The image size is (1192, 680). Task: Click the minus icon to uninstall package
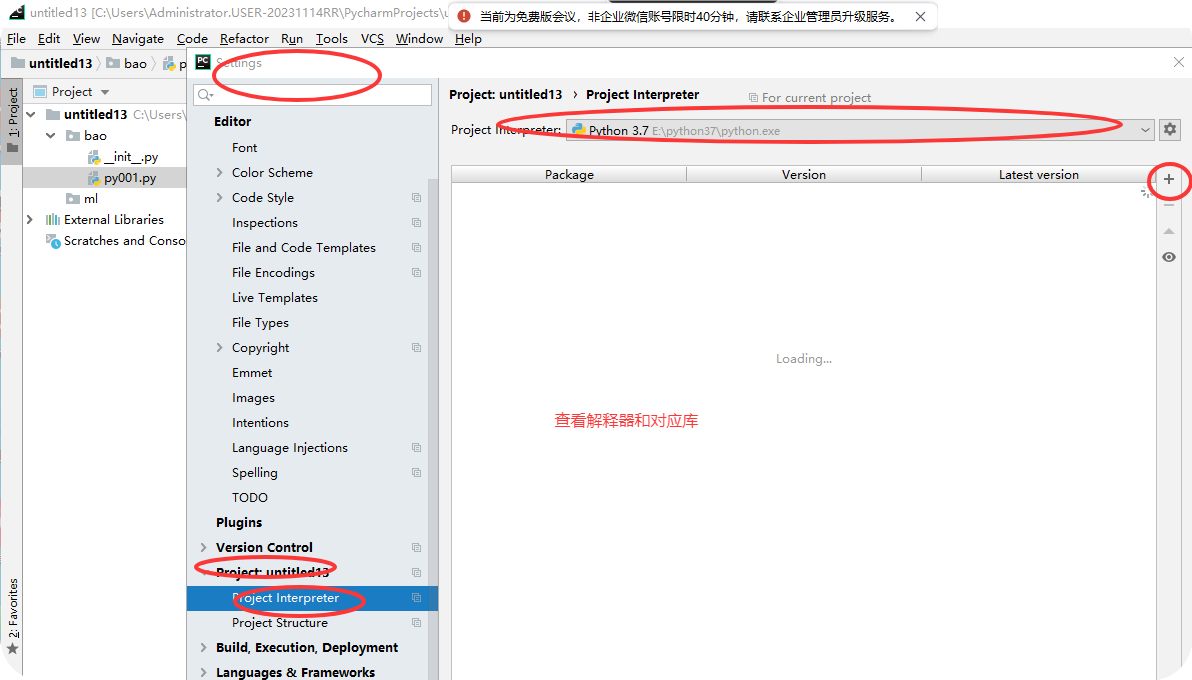click(1169, 205)
